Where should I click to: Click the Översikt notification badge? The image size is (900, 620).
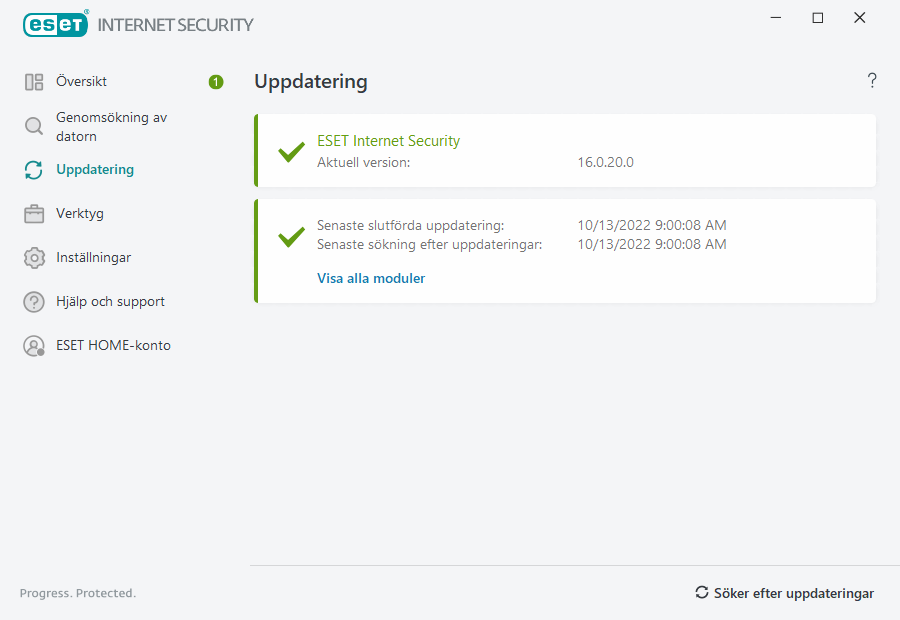pos(216,82)
